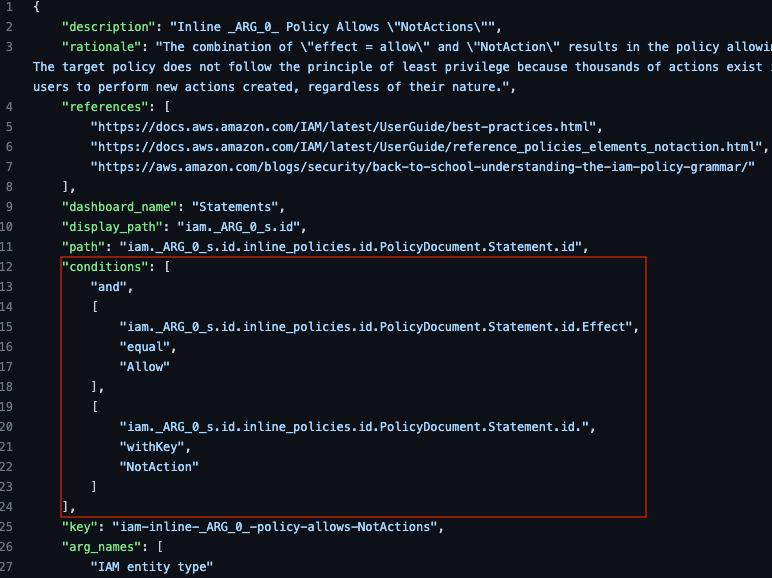
Task: Click the best-practices.html URL
Action: tap(344, 127)
